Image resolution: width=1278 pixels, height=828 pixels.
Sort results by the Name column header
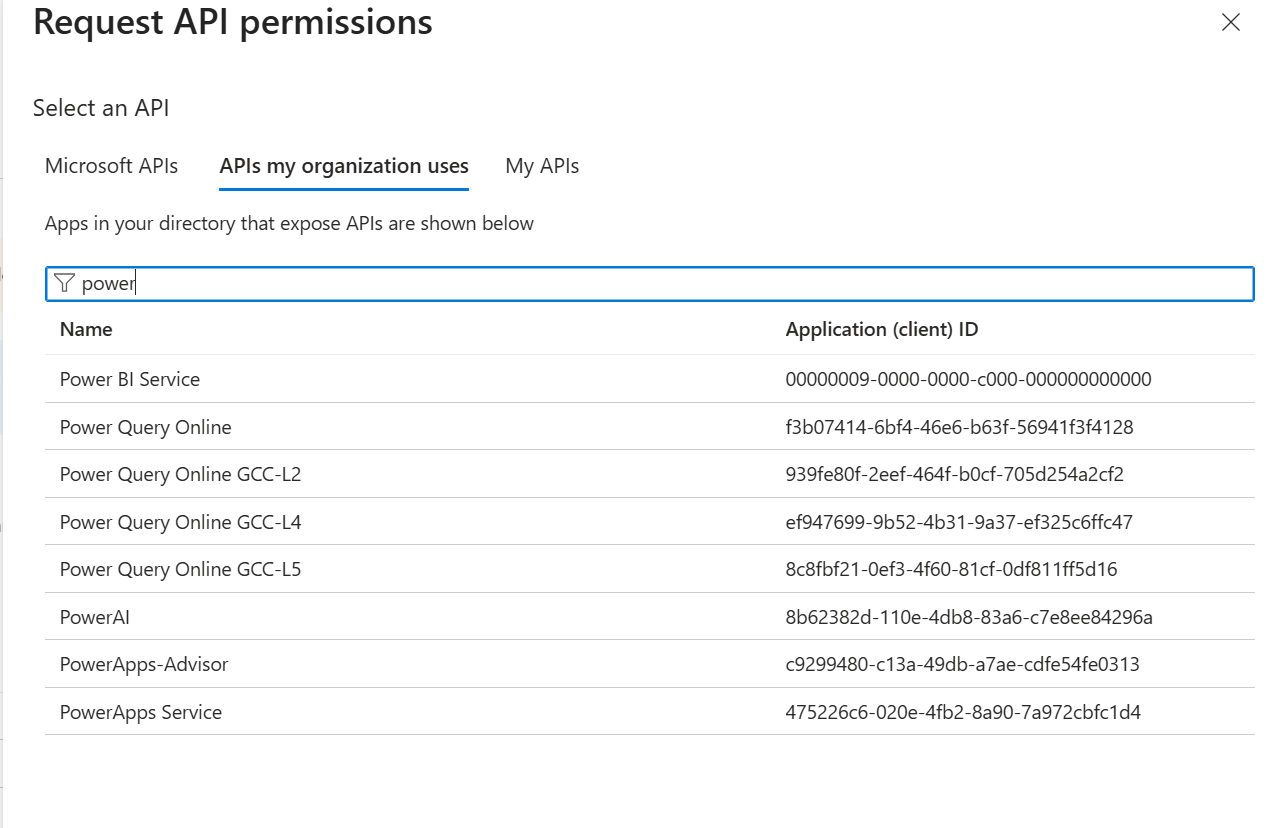click(86, 328)
